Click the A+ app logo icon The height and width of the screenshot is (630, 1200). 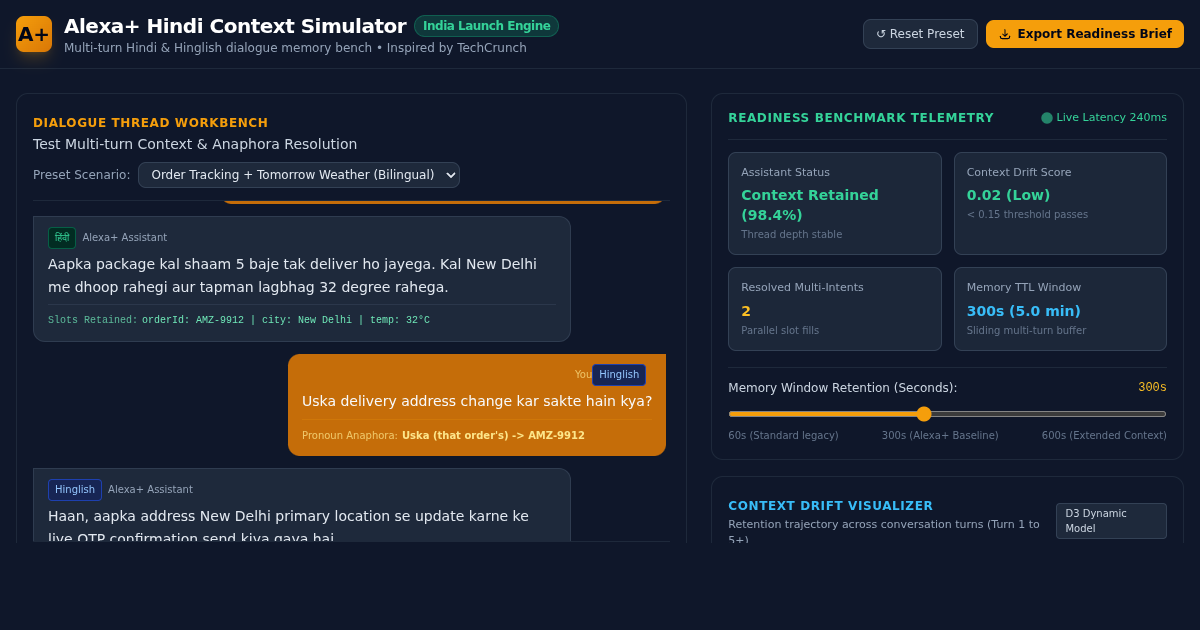tap(34, 34)
